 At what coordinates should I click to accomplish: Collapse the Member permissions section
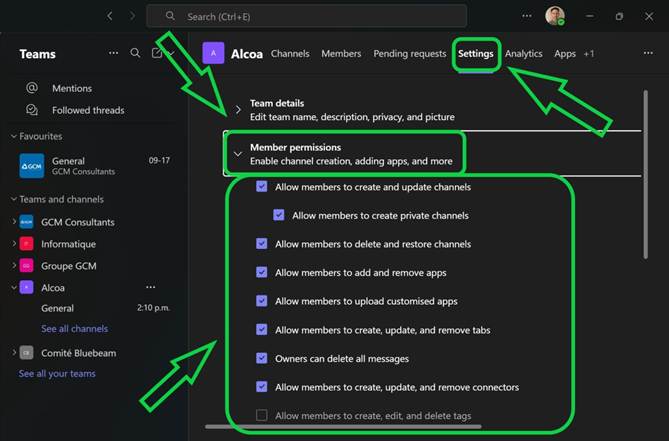238,154
